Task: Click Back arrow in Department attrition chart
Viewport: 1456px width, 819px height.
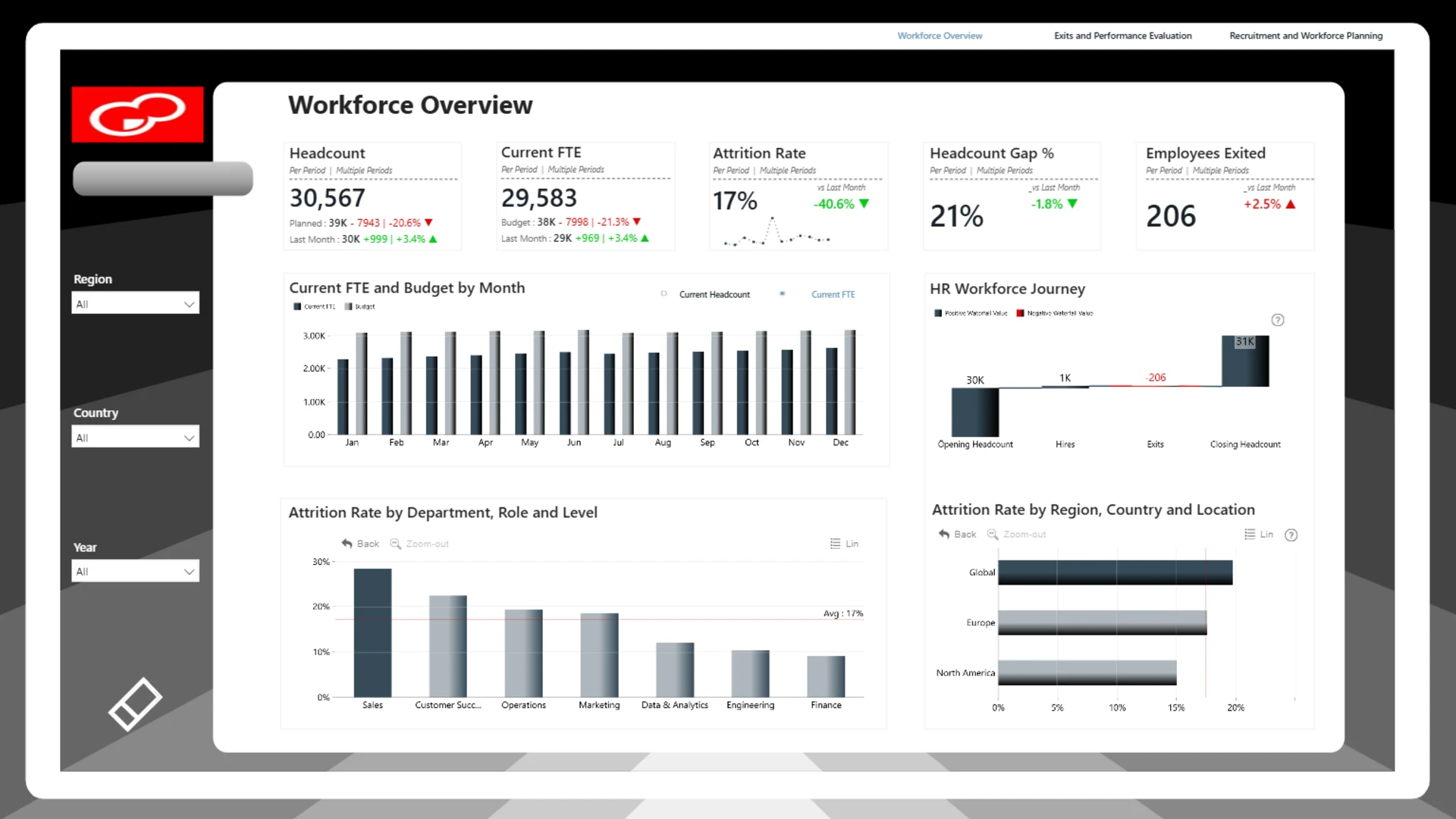Action: 347,544
